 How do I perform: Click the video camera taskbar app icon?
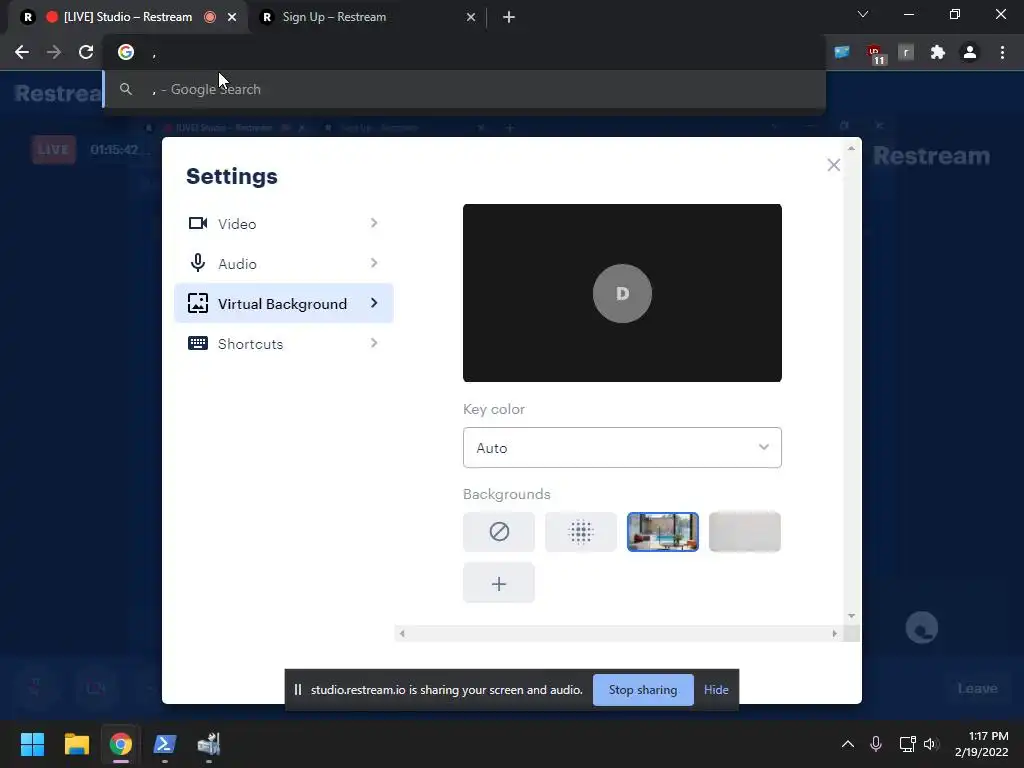[x=209, y=744]
